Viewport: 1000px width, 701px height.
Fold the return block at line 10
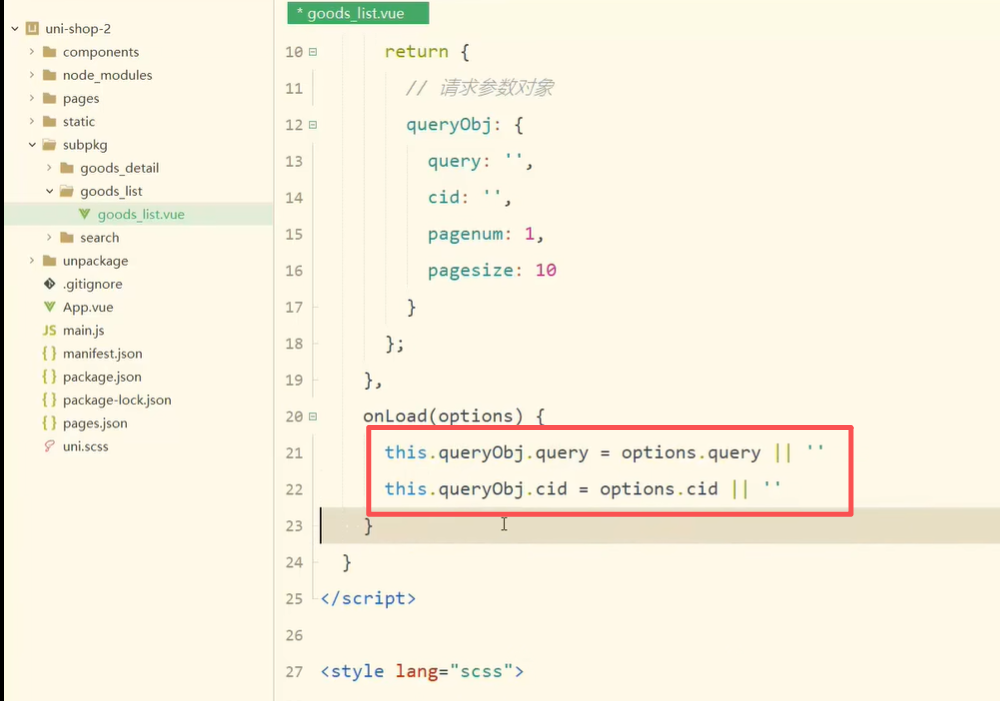point(312,52)
